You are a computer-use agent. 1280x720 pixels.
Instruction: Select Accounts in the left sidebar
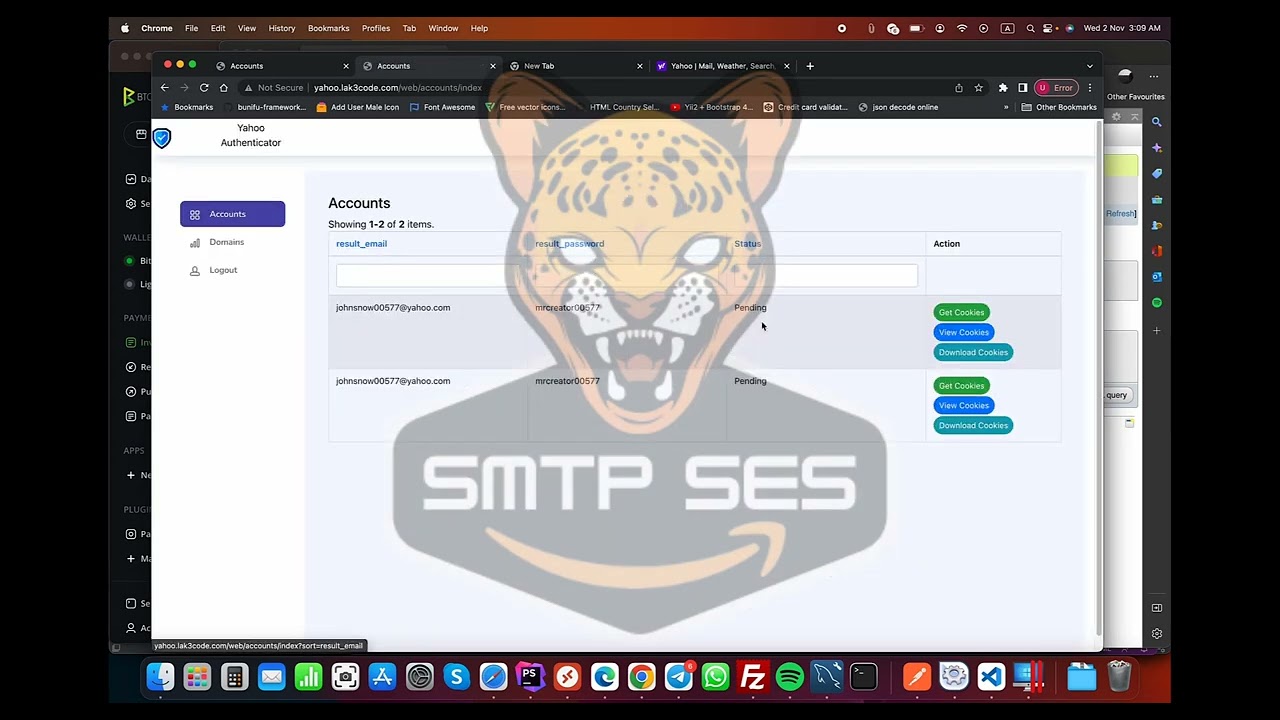point(232,214)
